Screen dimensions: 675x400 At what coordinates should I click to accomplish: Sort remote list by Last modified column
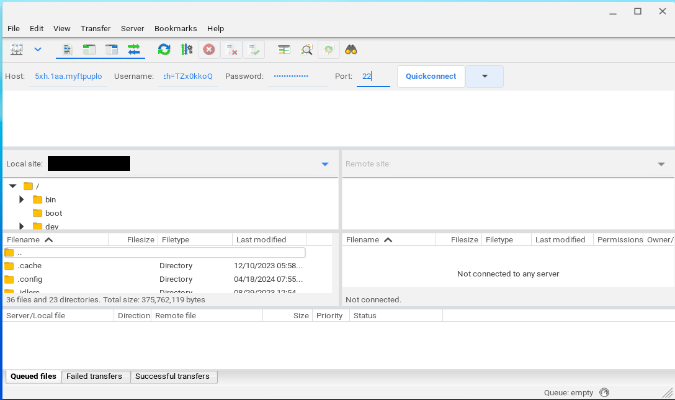tap(563, 240)
